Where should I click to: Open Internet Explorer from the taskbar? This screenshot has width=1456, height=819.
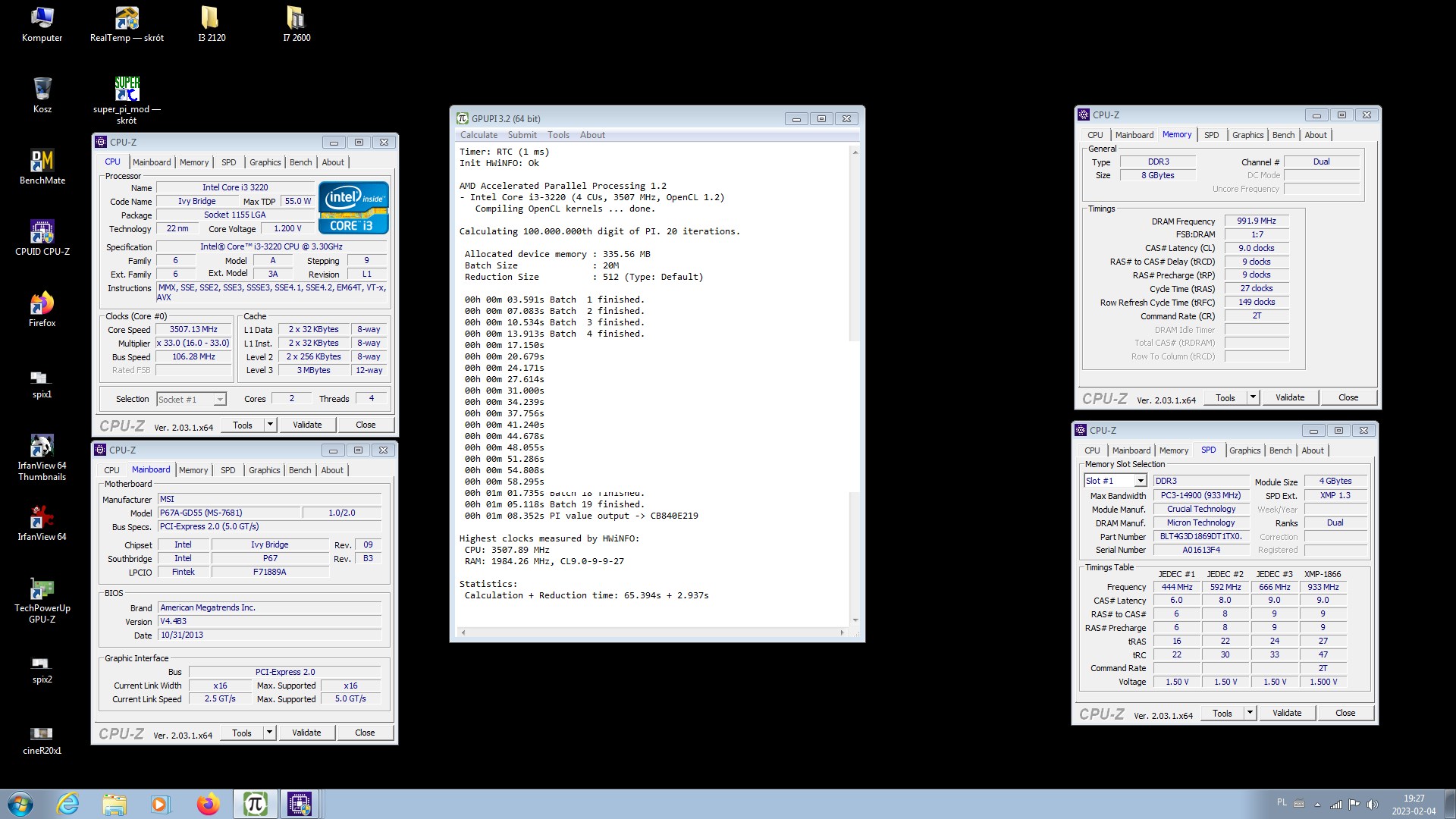[x=68, y=804]
